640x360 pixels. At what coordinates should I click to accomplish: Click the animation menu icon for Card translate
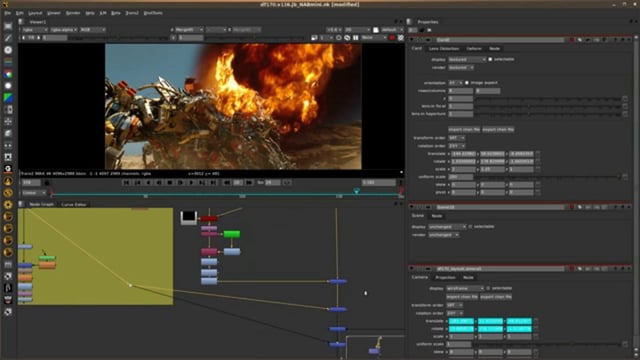tap(538, 154)
